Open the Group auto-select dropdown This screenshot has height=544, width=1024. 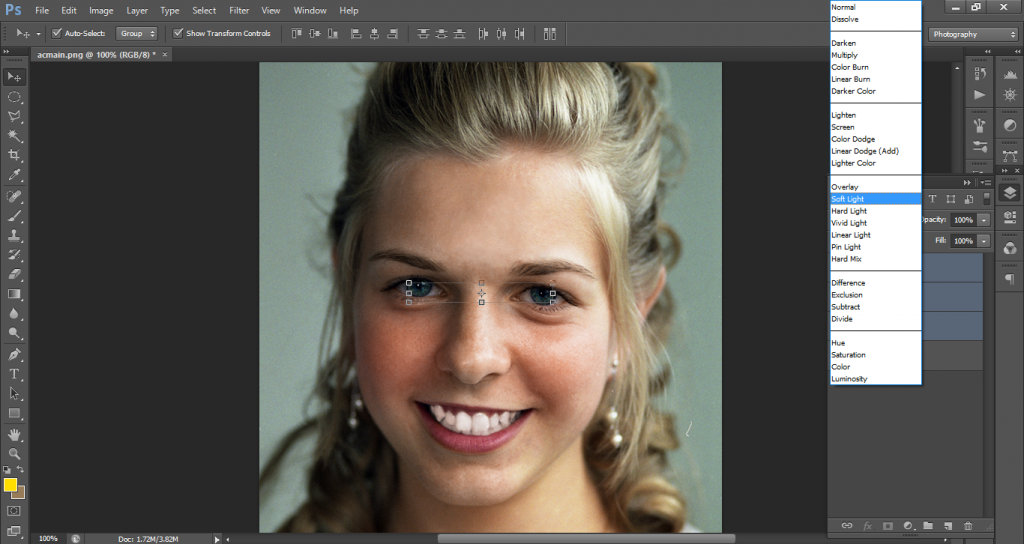136,33
